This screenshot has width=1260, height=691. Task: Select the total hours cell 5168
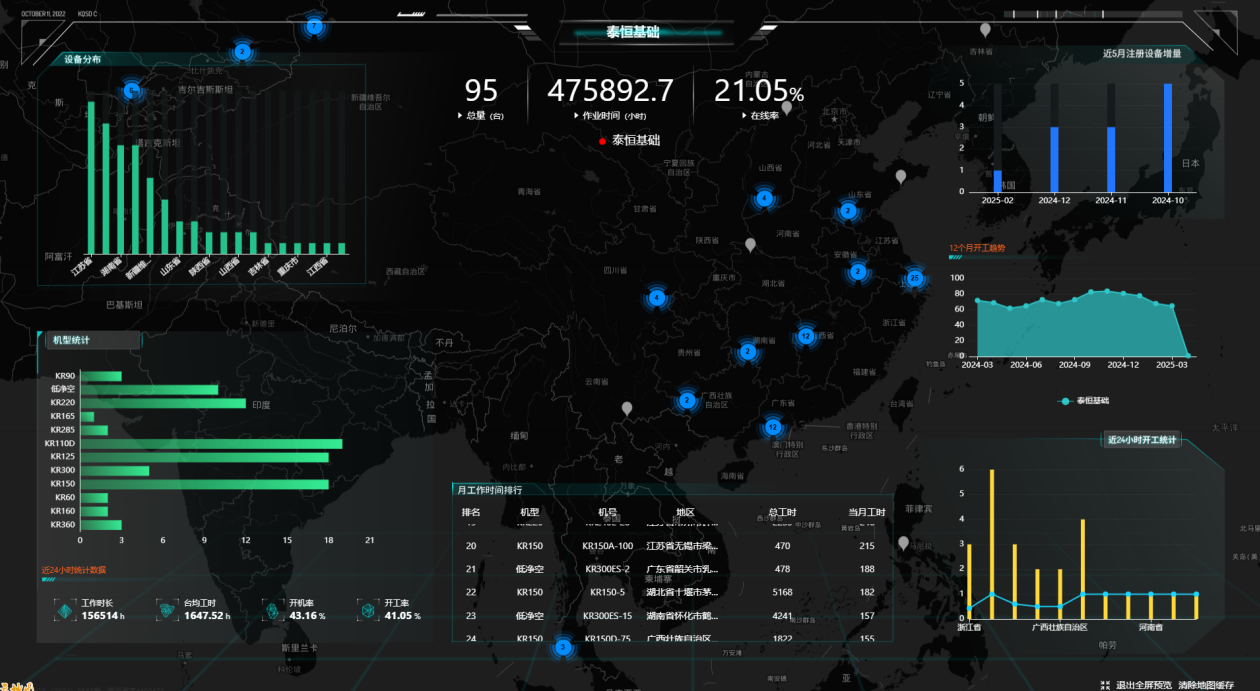782,592
